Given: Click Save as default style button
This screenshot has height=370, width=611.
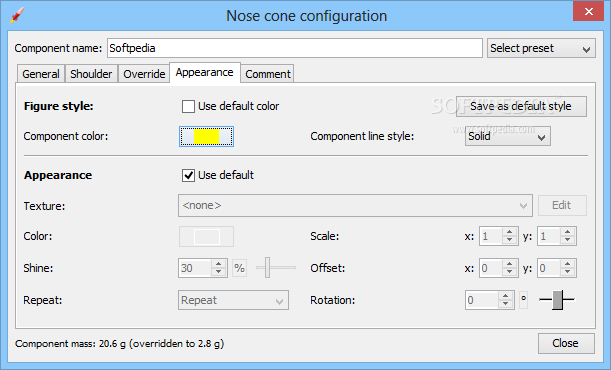Looking at the screenshot, I should point(521,106).
